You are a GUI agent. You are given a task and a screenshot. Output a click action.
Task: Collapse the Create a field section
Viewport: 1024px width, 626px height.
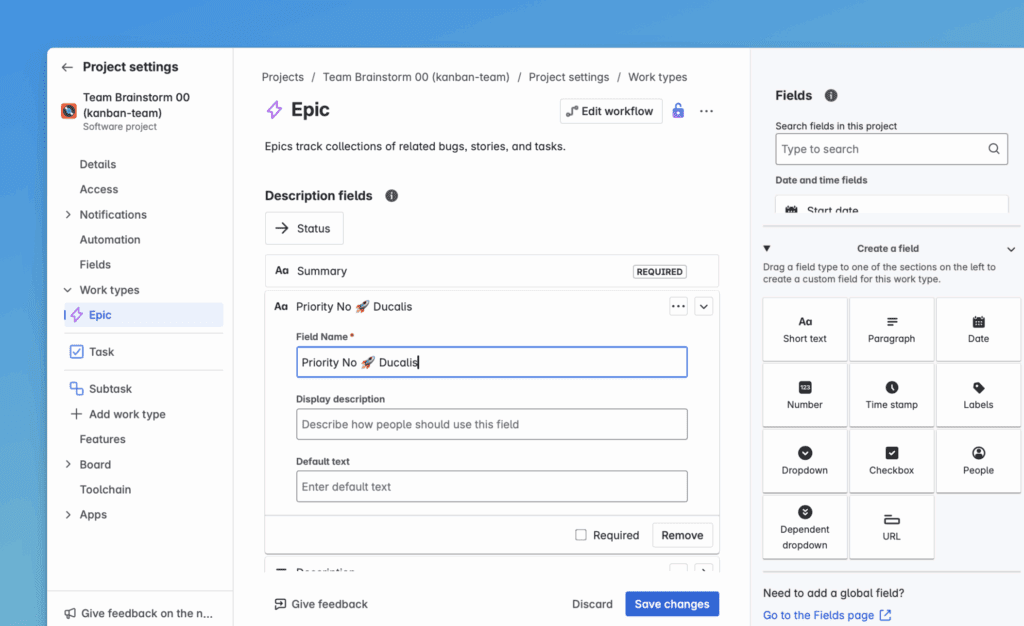pyautogui.click(x=1010, y=249)
